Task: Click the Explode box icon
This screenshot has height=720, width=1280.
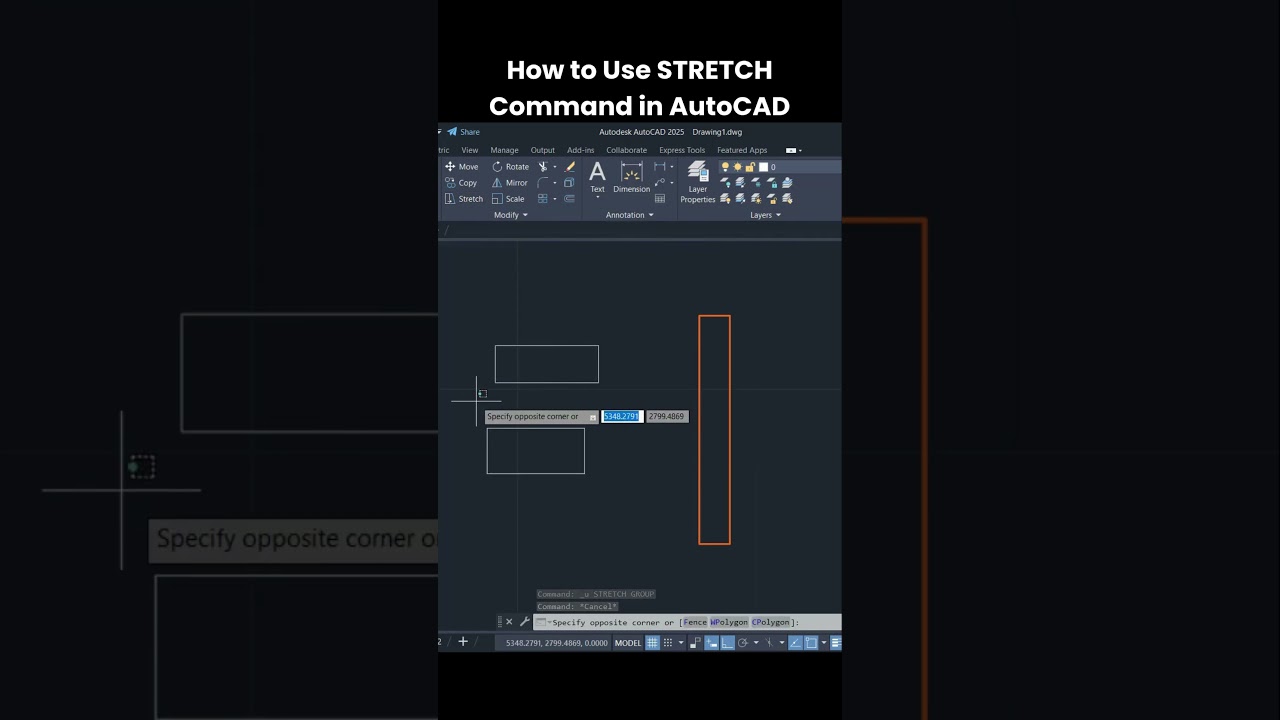Action: [569, 183]
